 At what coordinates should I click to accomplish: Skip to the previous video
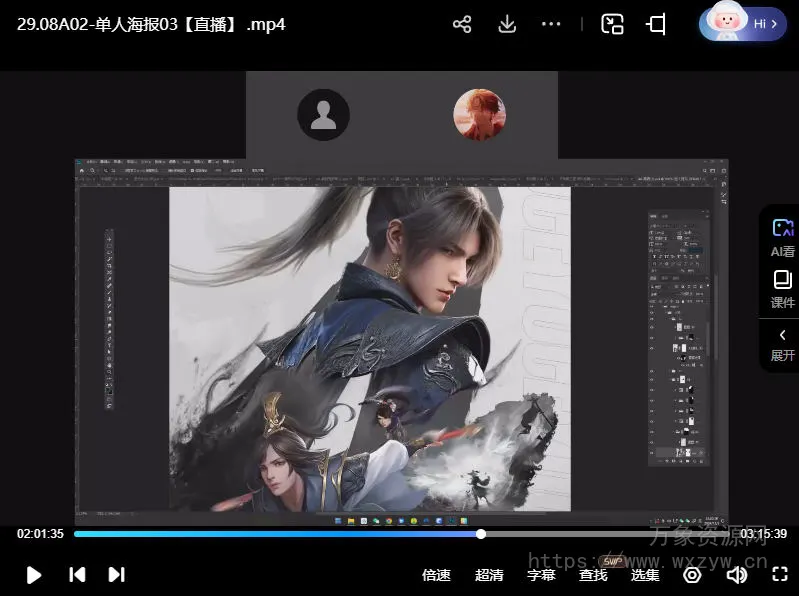[77, 574]
